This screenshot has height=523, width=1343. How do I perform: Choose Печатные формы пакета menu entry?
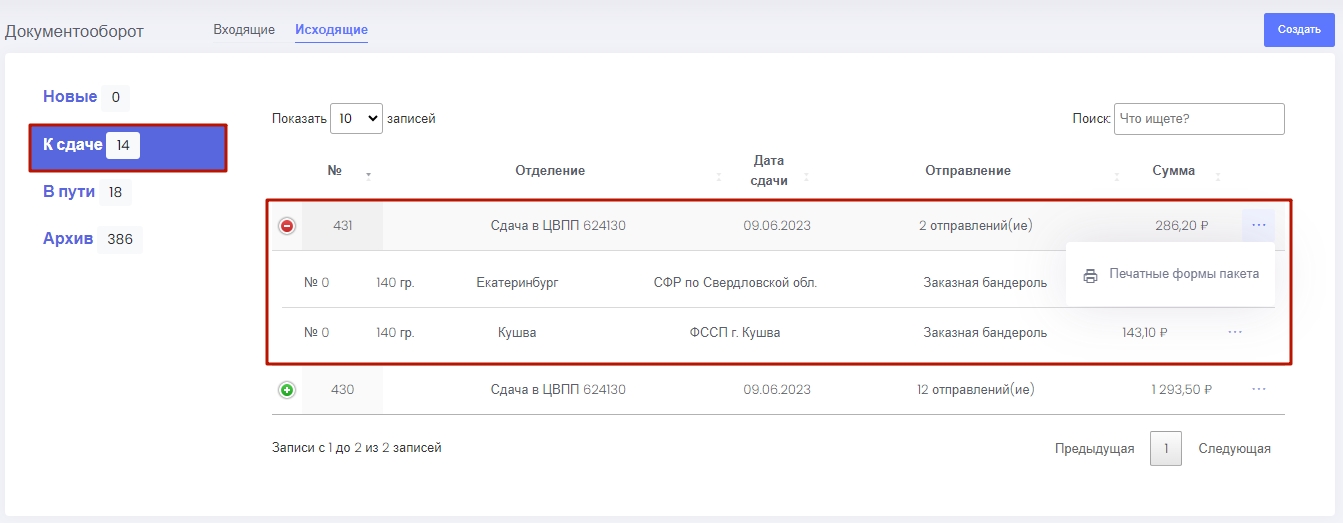1183,274
